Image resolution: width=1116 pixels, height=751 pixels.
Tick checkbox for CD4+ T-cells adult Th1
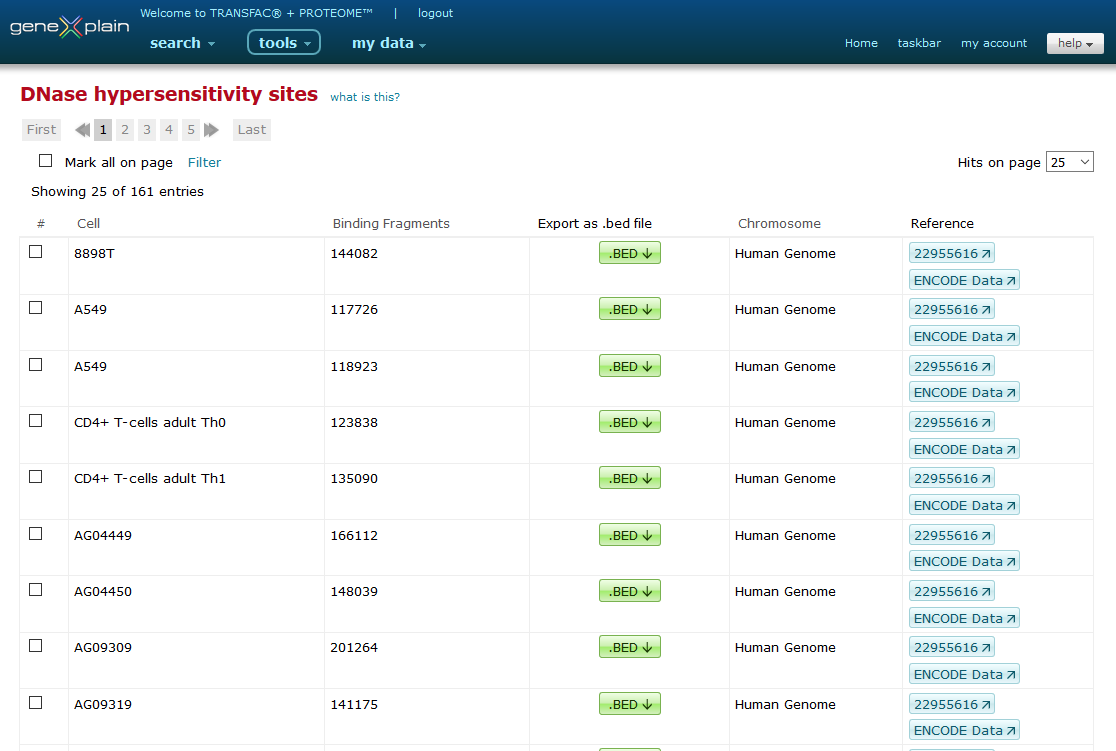36,477
